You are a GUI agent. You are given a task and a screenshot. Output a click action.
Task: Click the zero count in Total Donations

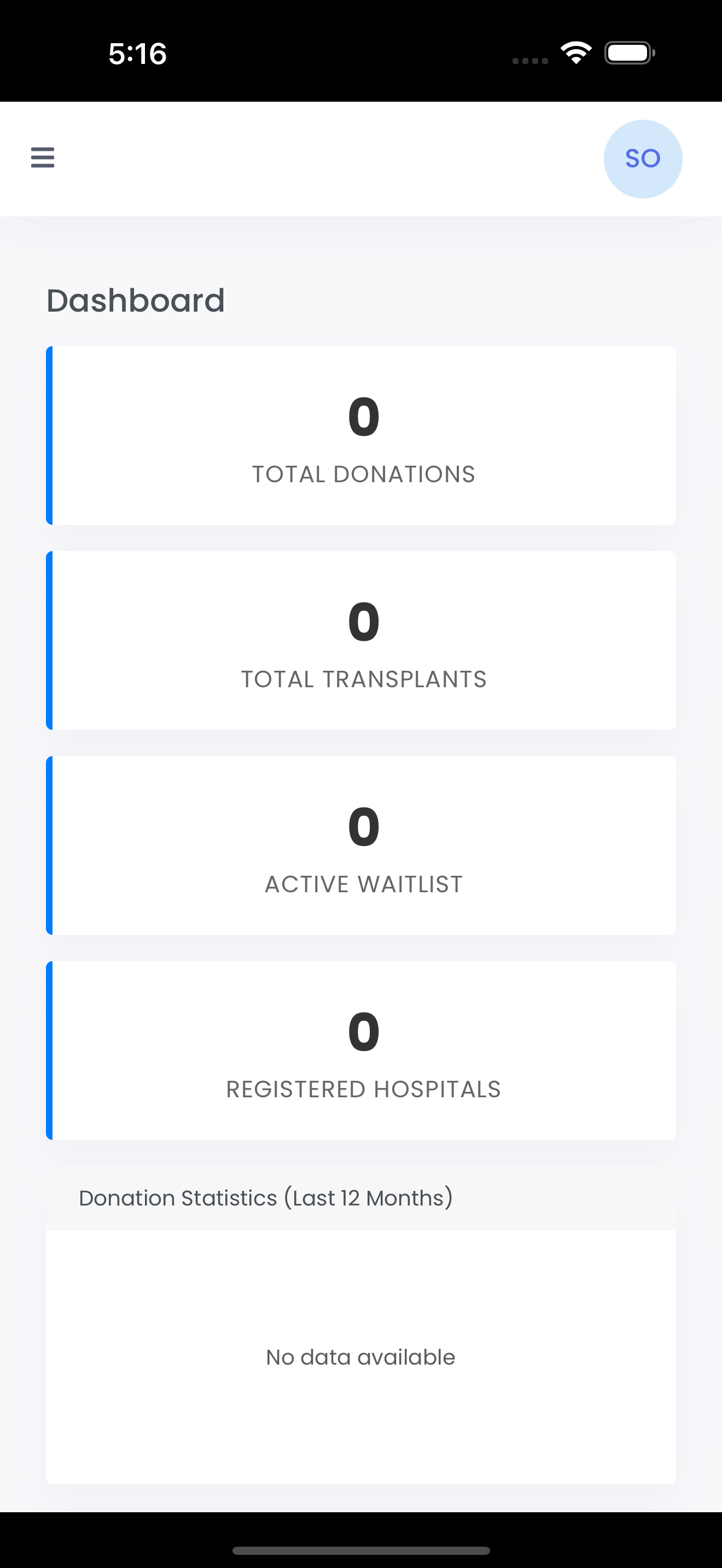363,417
